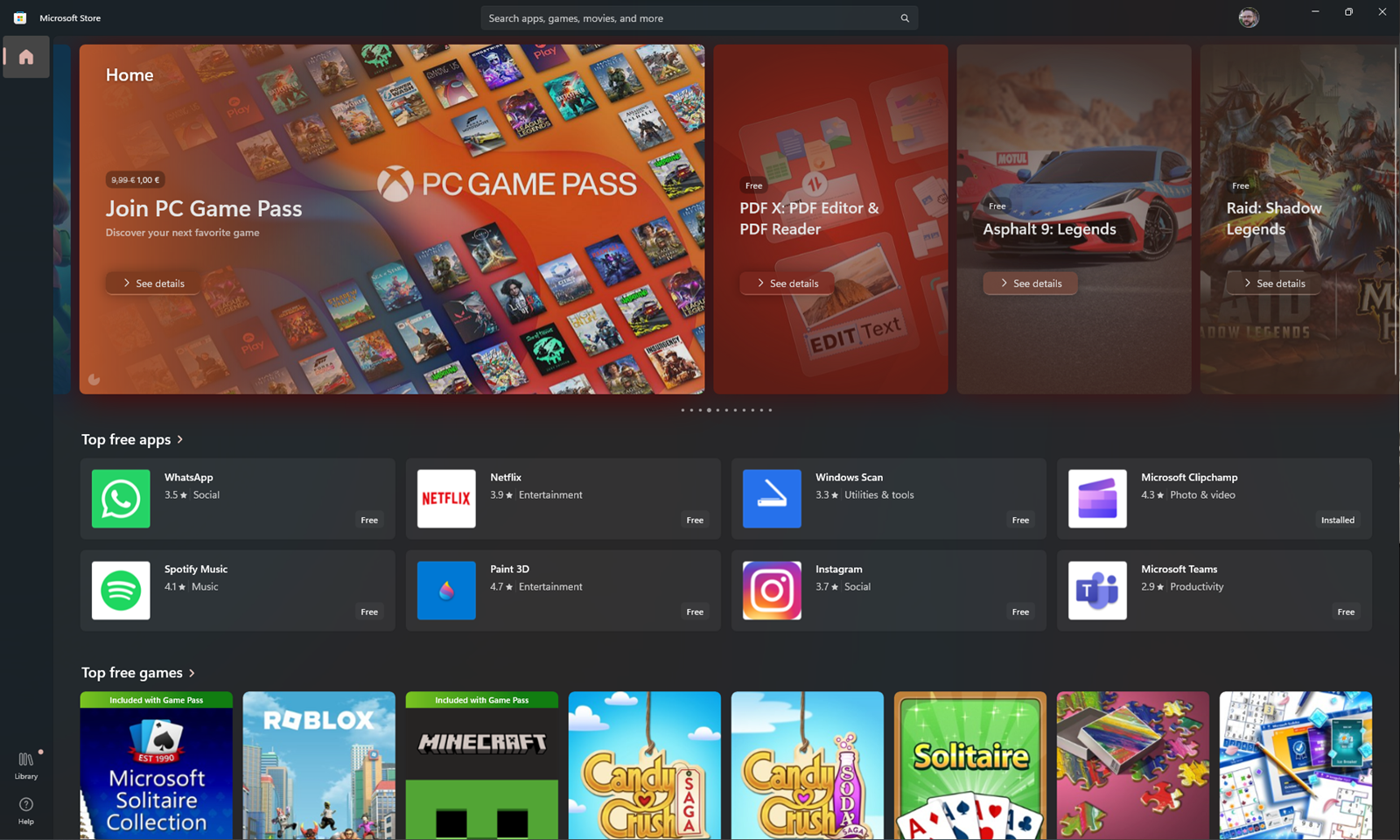The width and height of the screenshot is (1400, 840).
Task: Click Free button on Microsoft Teams card
Action: (x=1346, y=612)
